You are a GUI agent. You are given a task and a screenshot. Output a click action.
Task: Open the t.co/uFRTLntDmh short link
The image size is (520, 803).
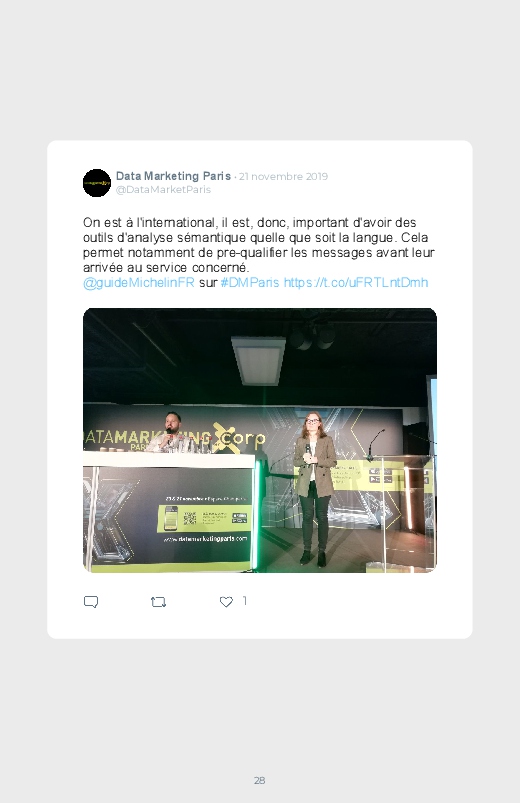[x=356, y=283]
